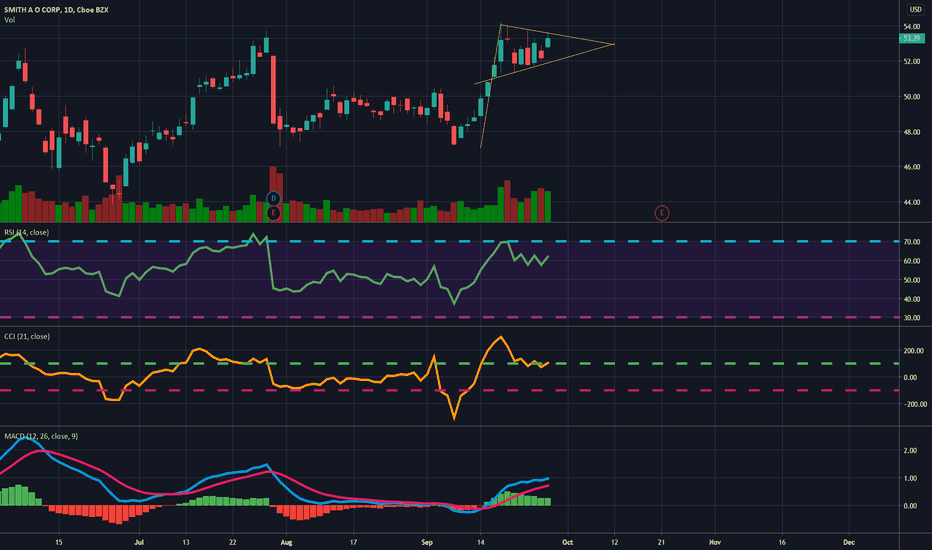Select the MACD (12, 26, close, 9) label
Image resolution: width=932 pixels, height=550 pixels.
[41, 436]
